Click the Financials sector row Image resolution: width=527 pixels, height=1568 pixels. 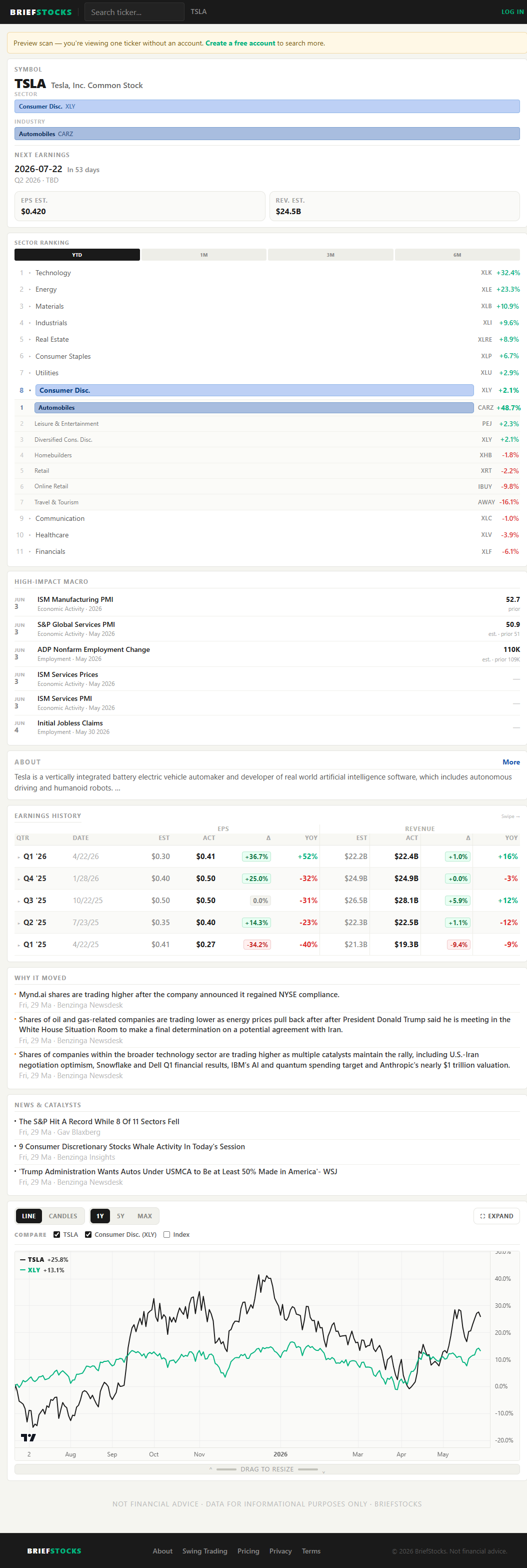267,551
